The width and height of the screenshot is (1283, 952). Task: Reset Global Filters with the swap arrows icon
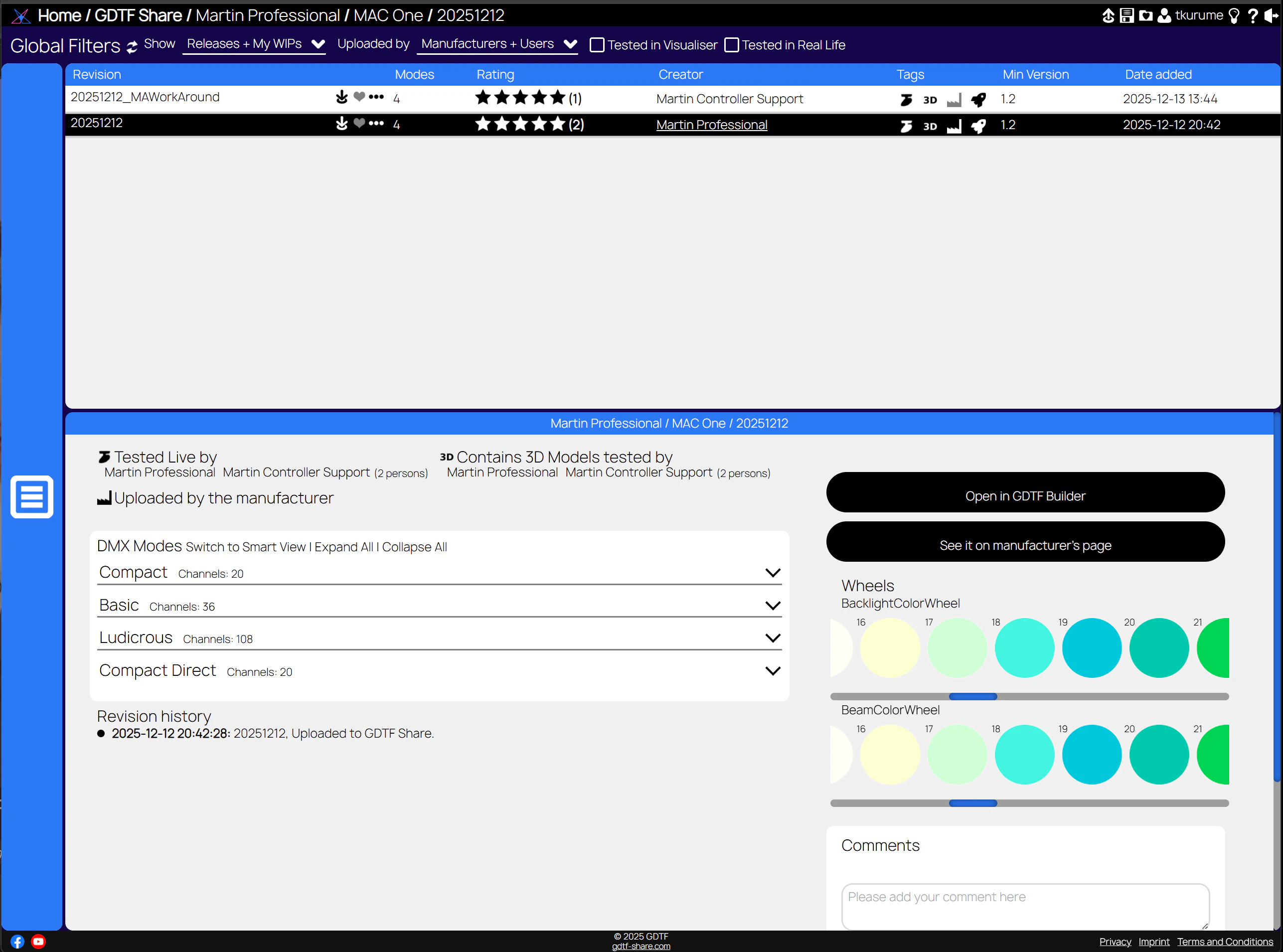click(x=132, y=47)
